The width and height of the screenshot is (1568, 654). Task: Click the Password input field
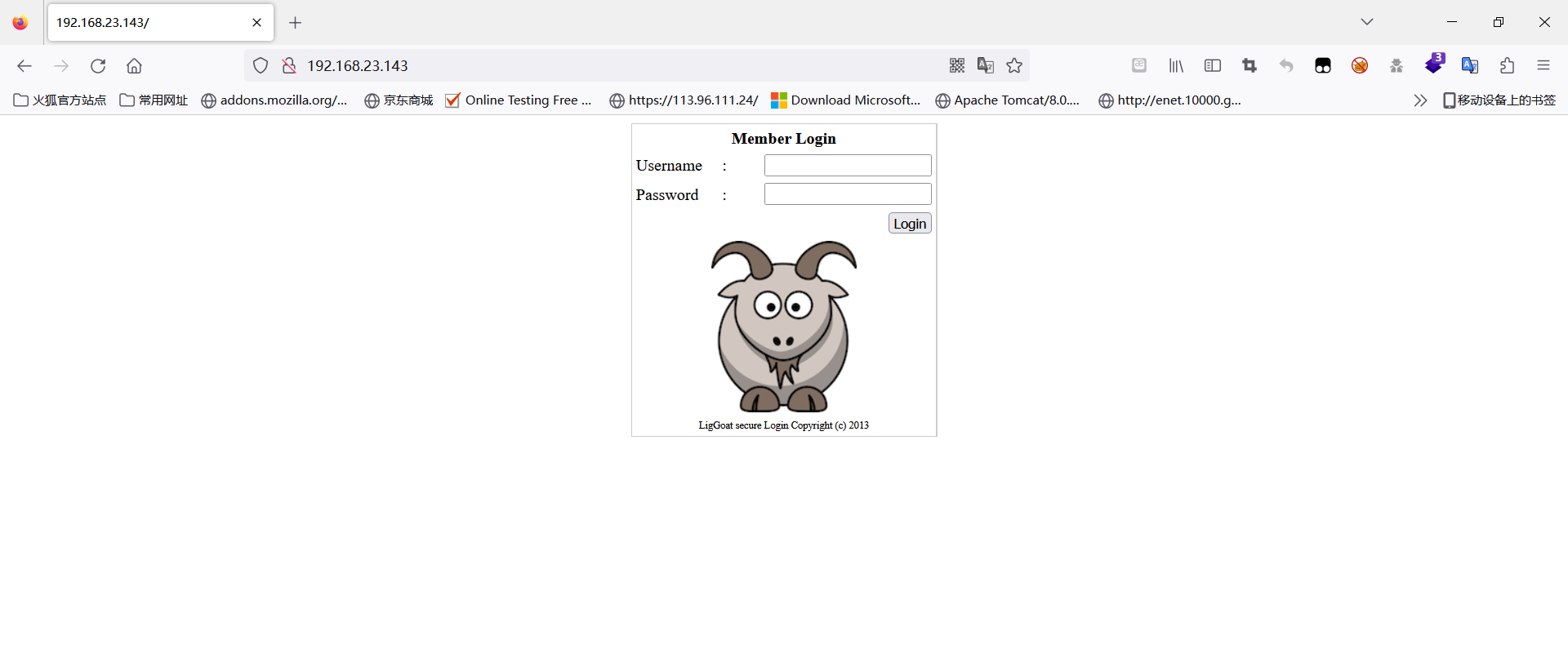coord(848,194)
